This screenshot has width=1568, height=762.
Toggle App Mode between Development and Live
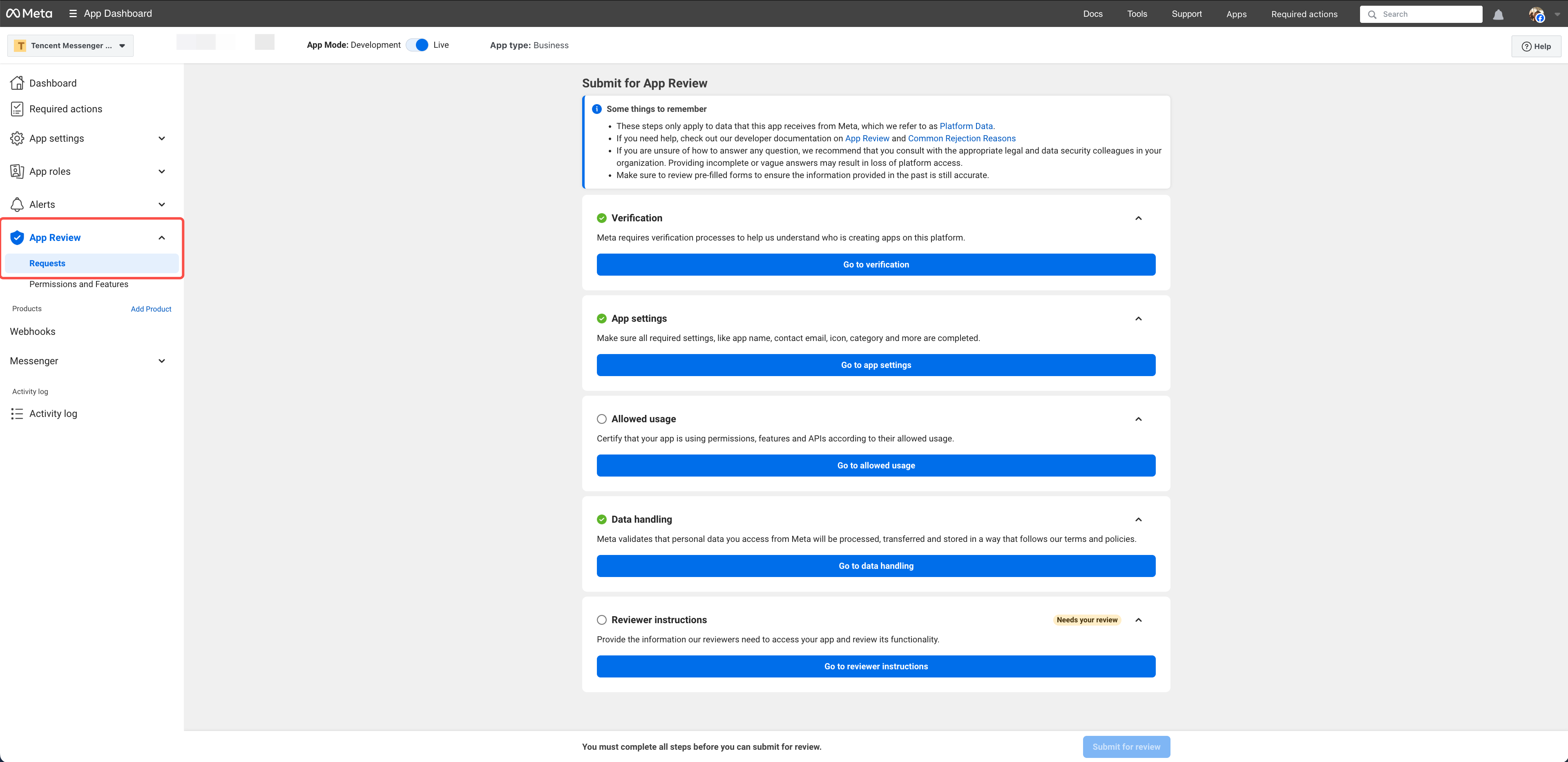[418, 45]
